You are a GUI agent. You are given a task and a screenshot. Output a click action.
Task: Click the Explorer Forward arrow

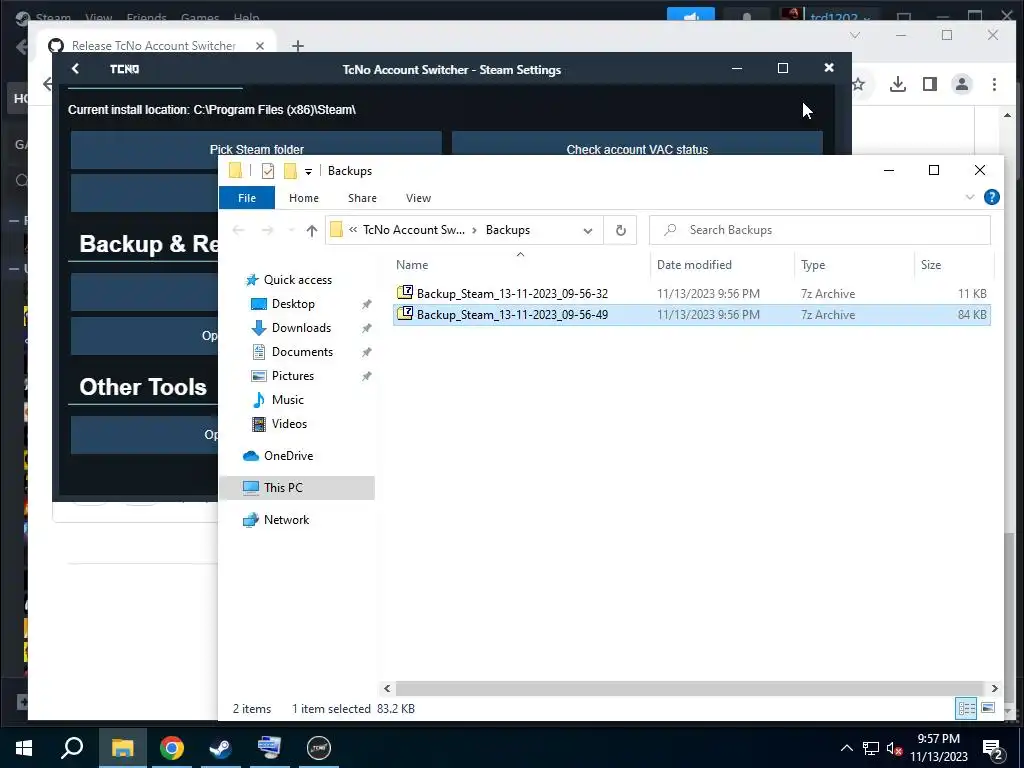click(267, 231)
